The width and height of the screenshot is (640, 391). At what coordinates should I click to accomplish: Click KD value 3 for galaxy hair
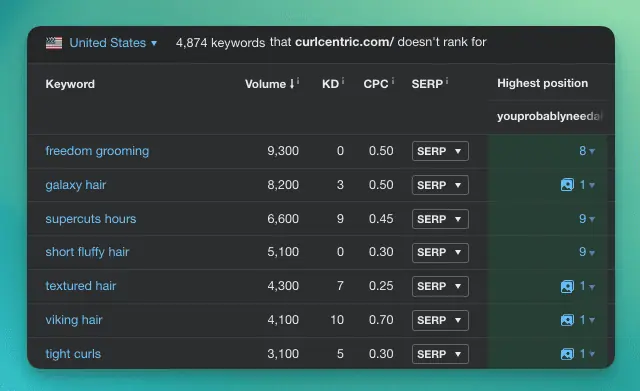tap(340, 185)
